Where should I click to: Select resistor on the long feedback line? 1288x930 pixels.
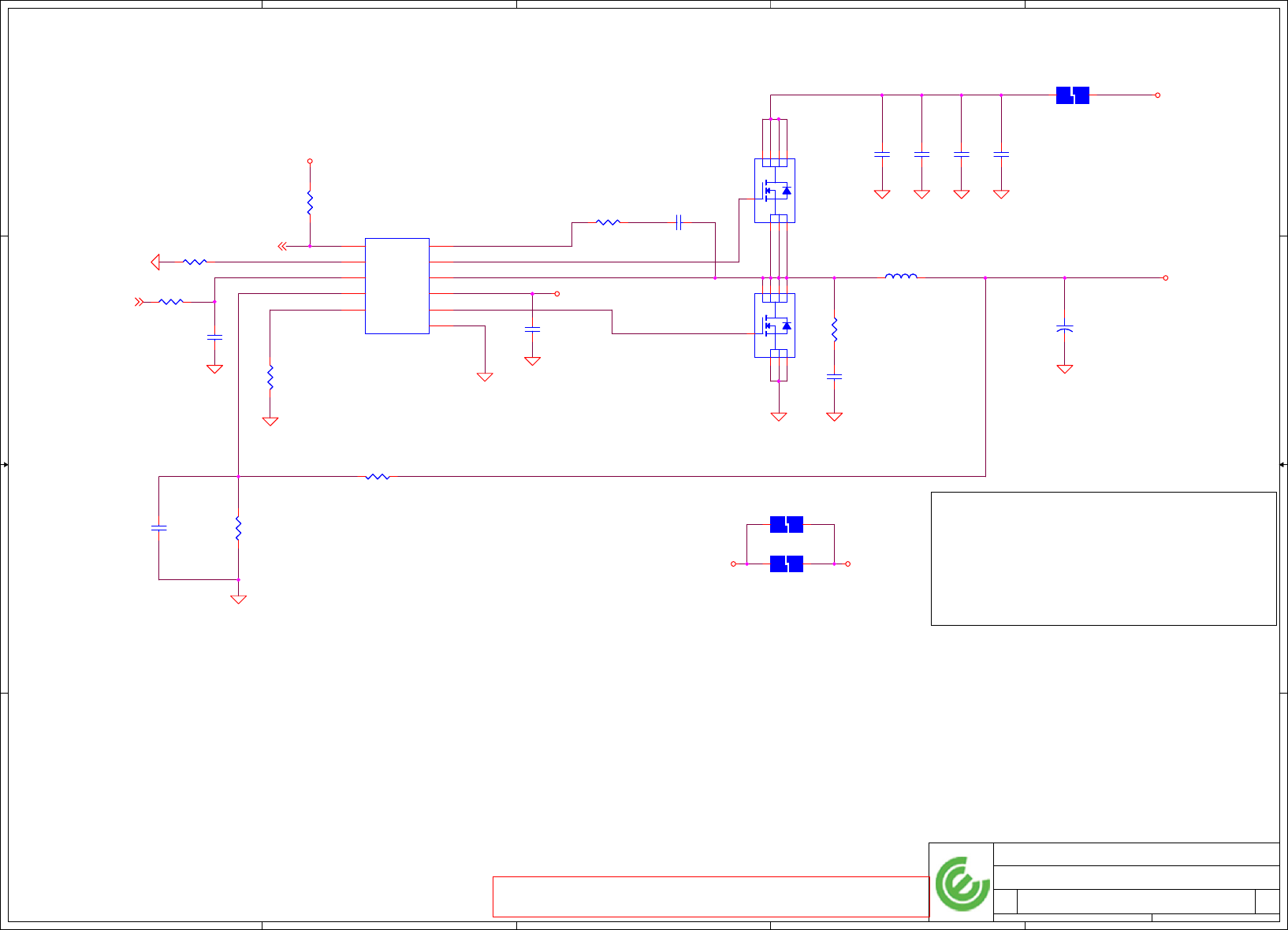point(378,476)
